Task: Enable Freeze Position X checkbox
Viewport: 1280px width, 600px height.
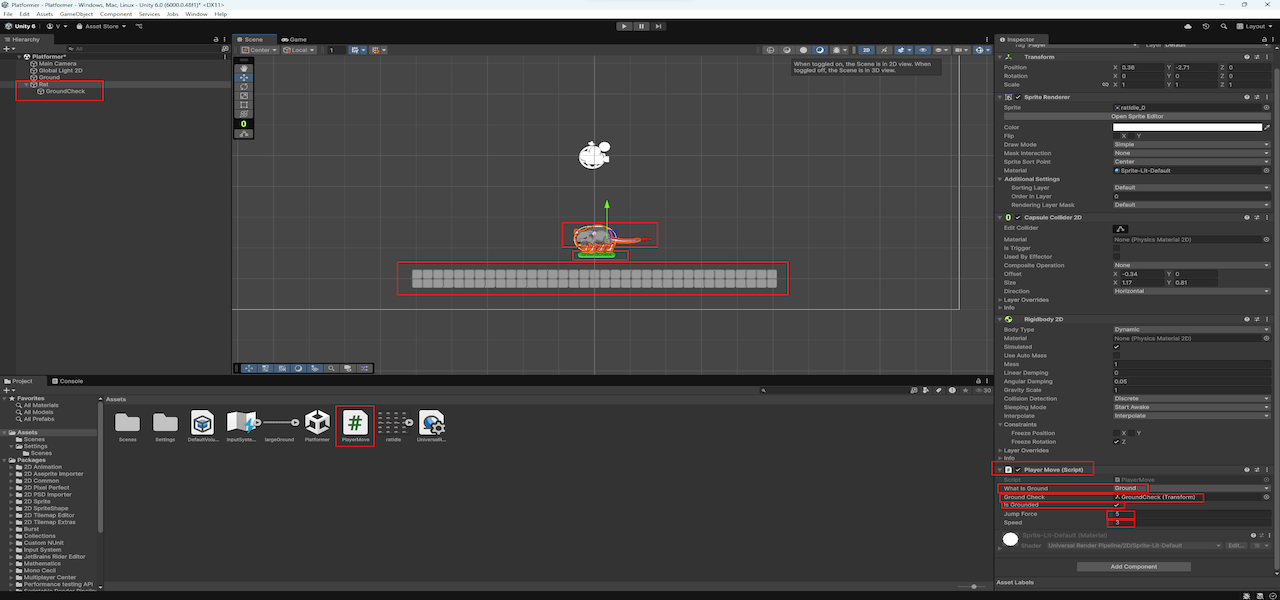Action: click(x=1117, y=433)
